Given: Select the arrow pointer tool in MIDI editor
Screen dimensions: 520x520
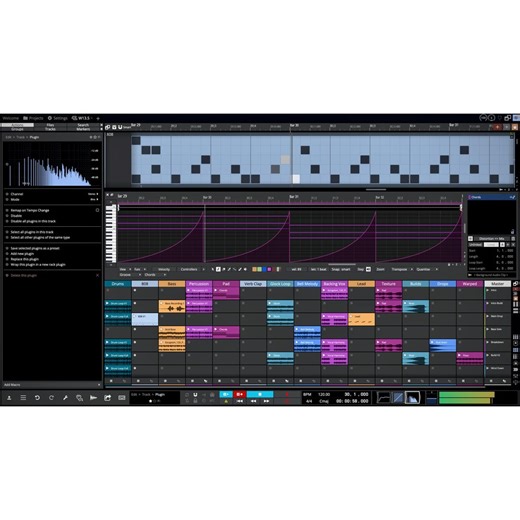Looking at the screenshot, I should point(213,269).
